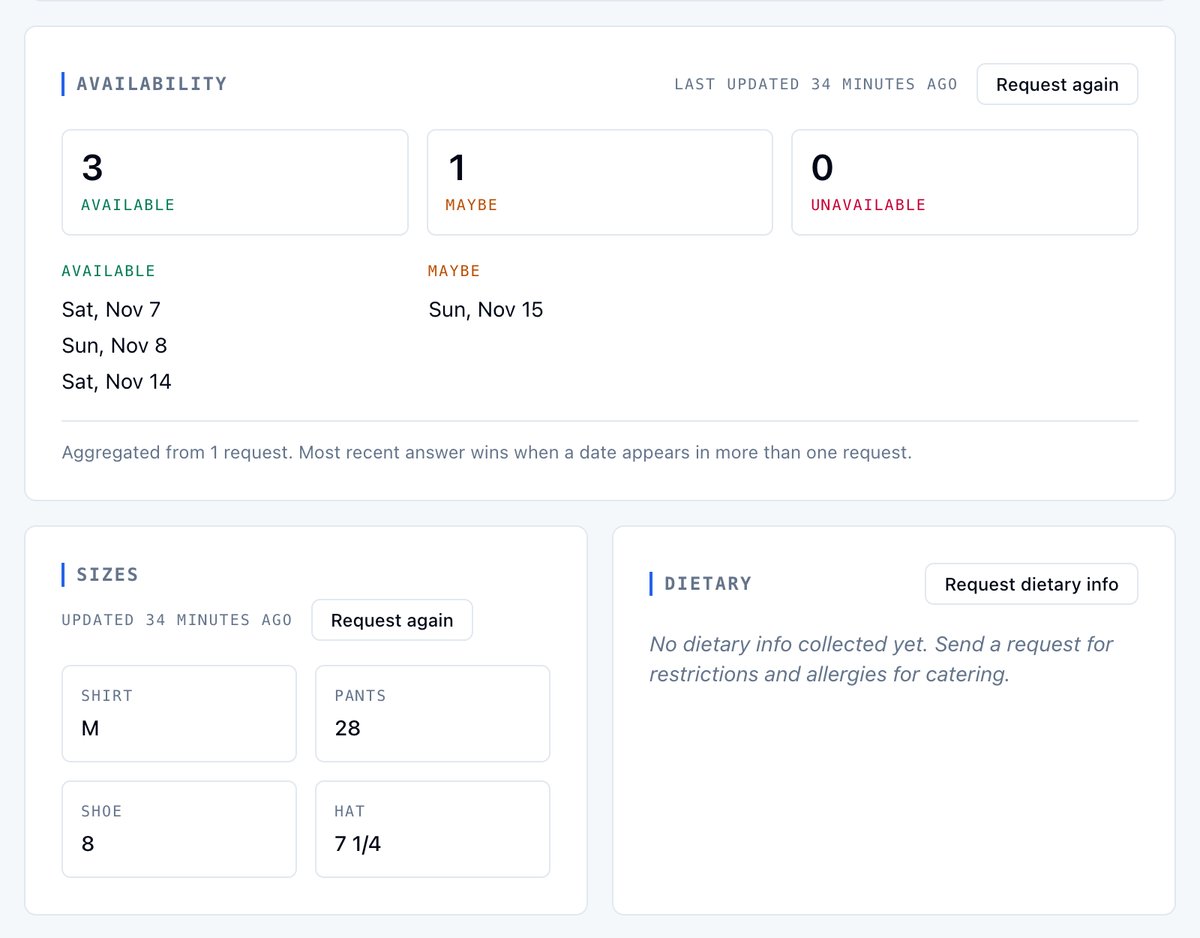Select the 0 Unavailable summary card

965,182
